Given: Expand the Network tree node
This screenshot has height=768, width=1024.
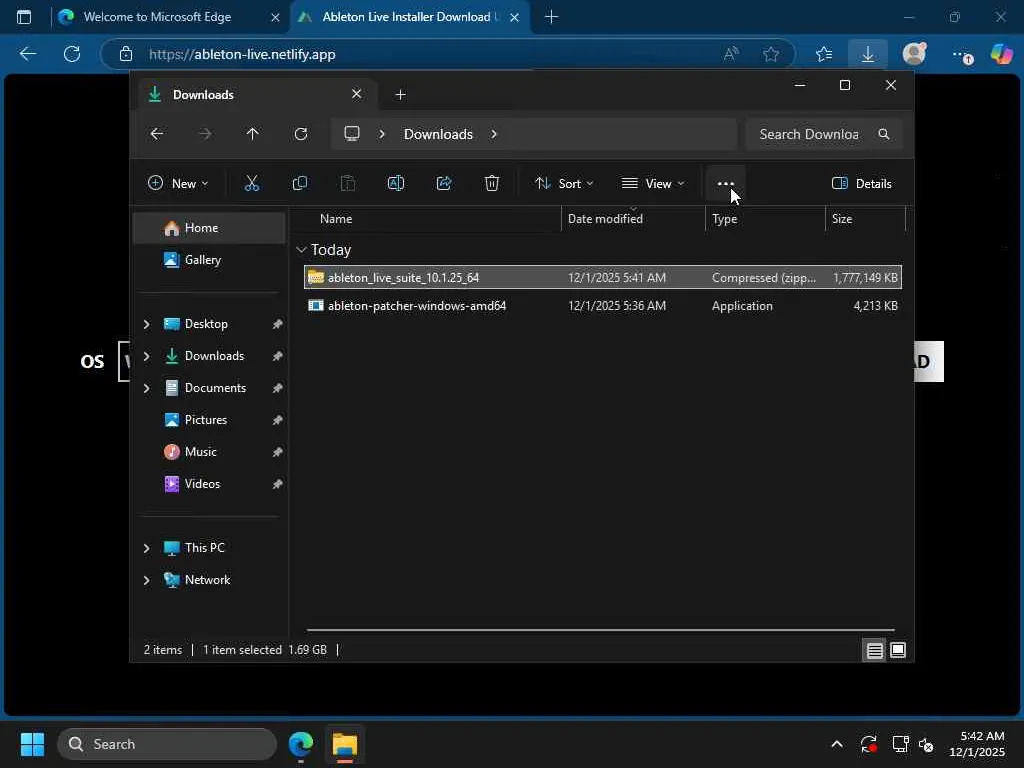Looking at the screenshot, I should [146, 580].
